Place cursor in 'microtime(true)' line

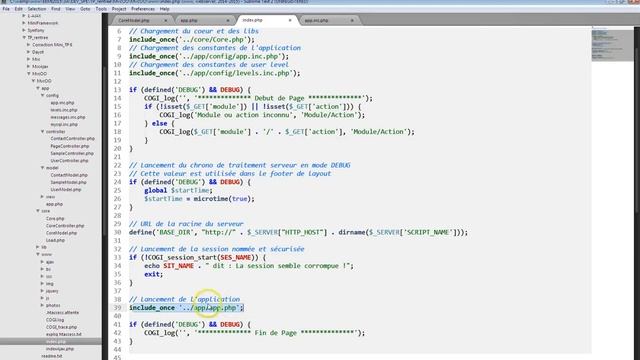199,199
